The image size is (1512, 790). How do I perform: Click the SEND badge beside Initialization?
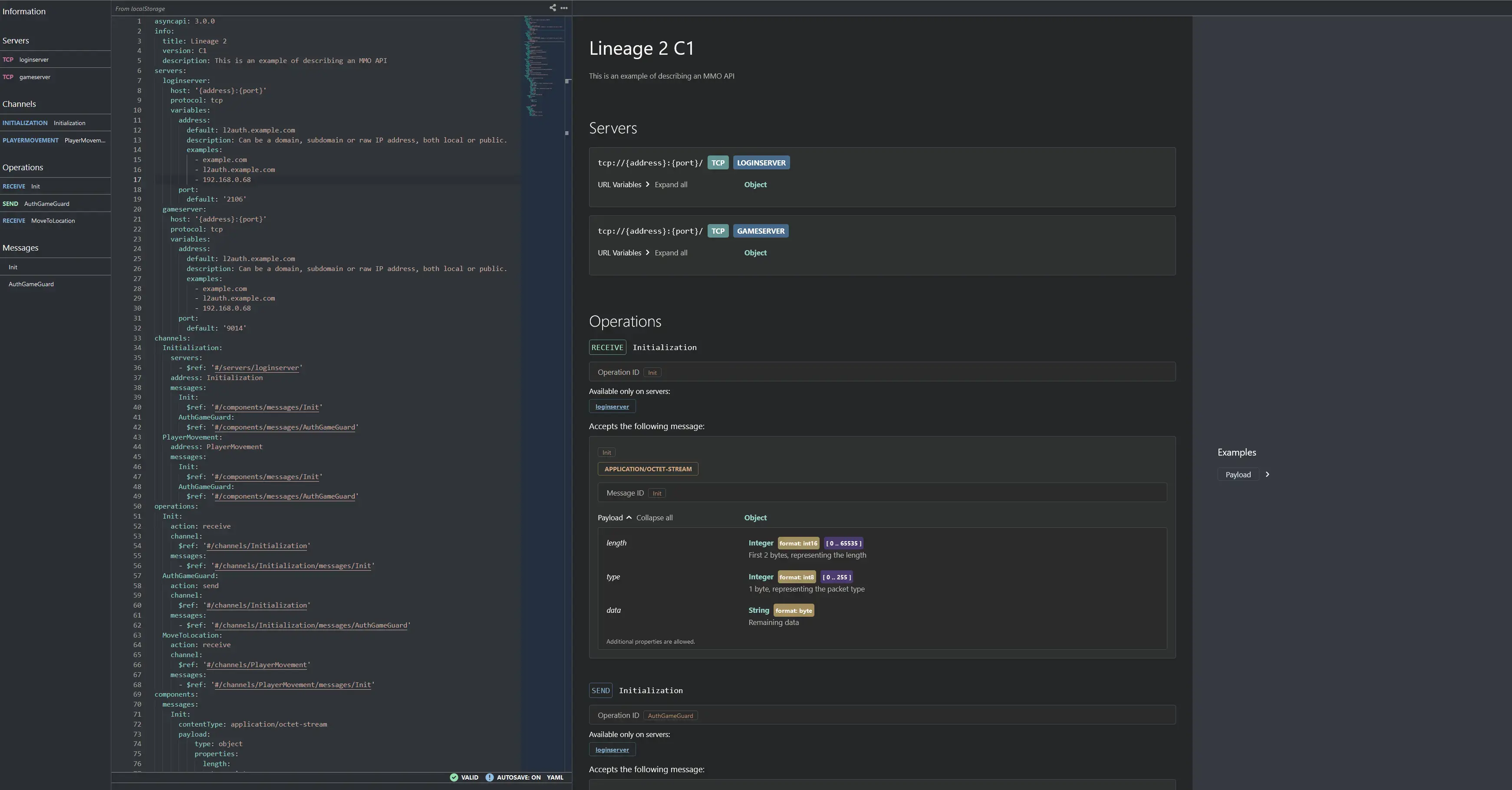pyautogui.click(x=600, y=690)
